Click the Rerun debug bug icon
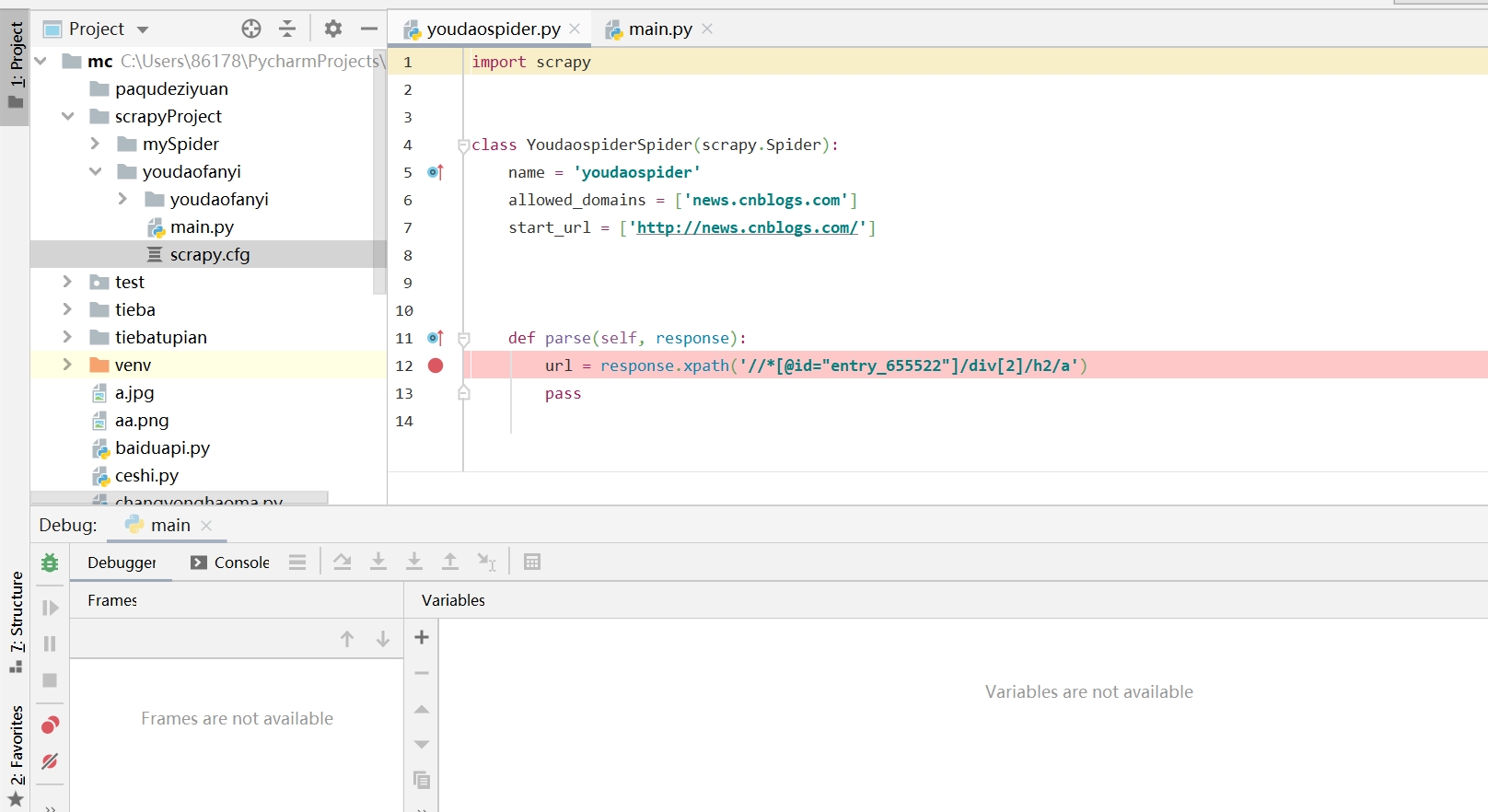Screen dimensions: 1488x812 pyautogui.click(x=50, y=562)
